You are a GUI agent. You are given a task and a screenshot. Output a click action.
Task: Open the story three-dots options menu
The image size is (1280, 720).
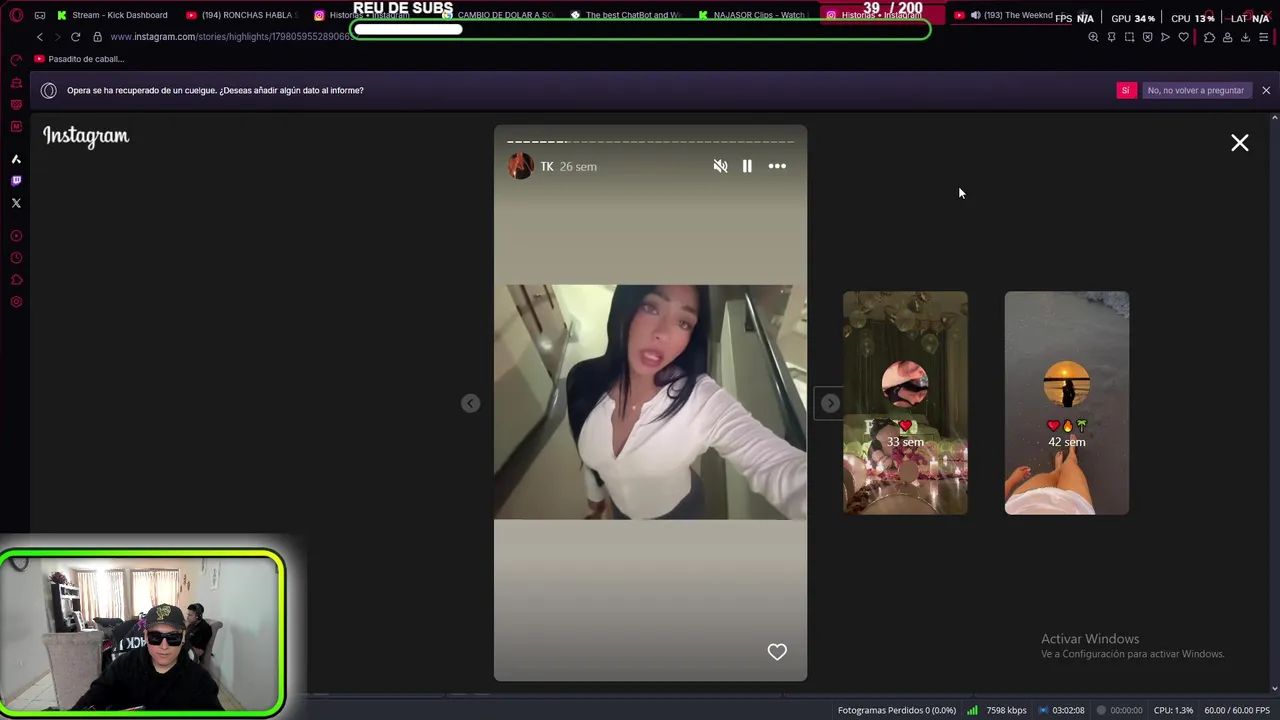coord(777,167)
